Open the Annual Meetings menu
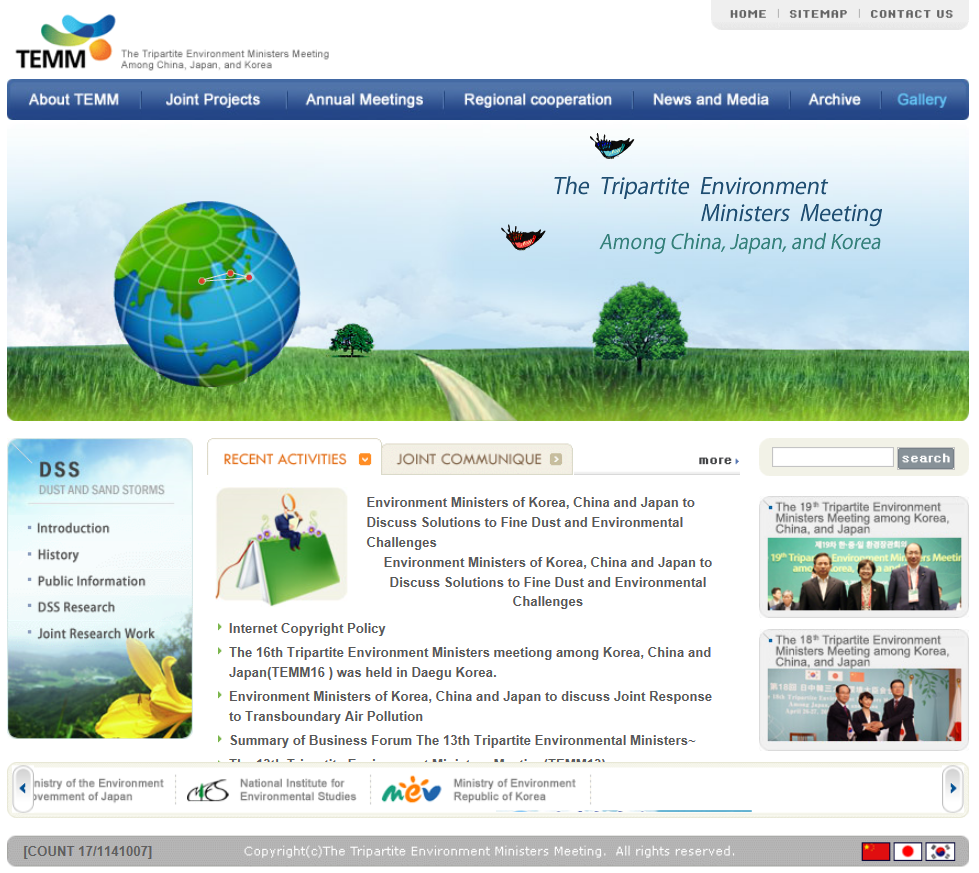The image size is (979, 873). tap(364, 100)
